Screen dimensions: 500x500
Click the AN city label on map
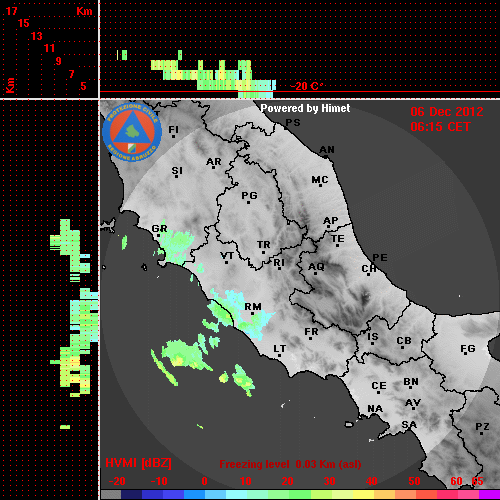(327, 150)
